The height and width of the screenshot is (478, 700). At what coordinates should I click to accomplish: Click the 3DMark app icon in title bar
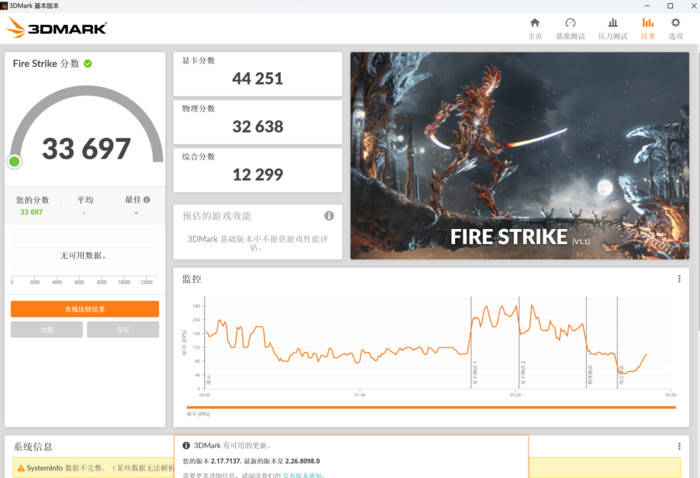[4, 6]
